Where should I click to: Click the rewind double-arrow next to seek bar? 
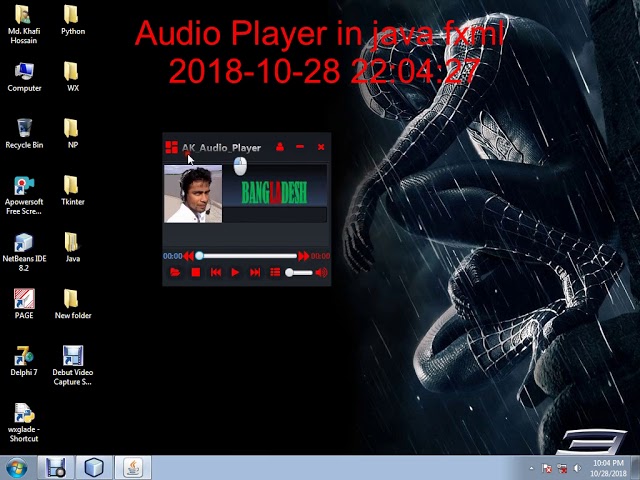click(188, 256)
